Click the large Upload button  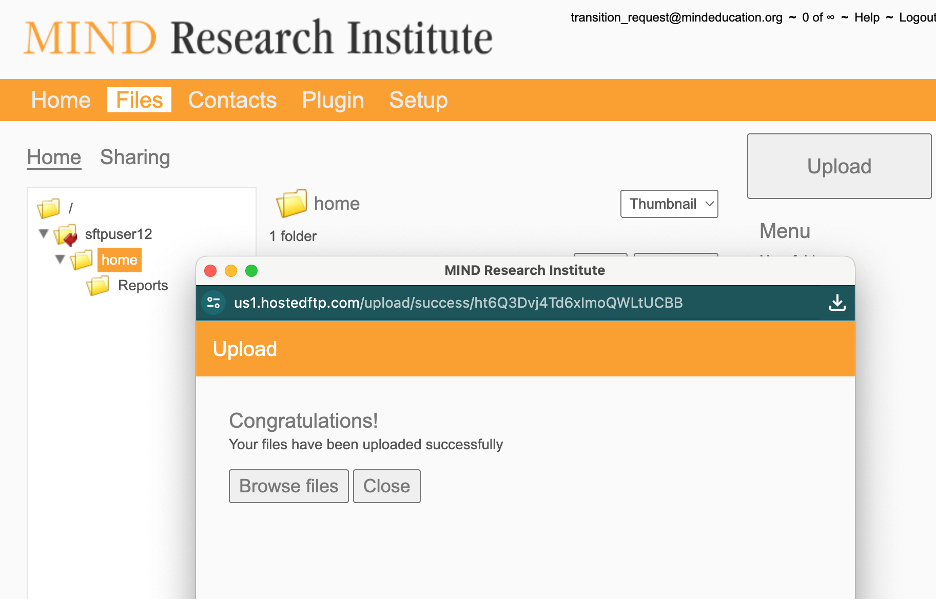click(x=839, y=166)
